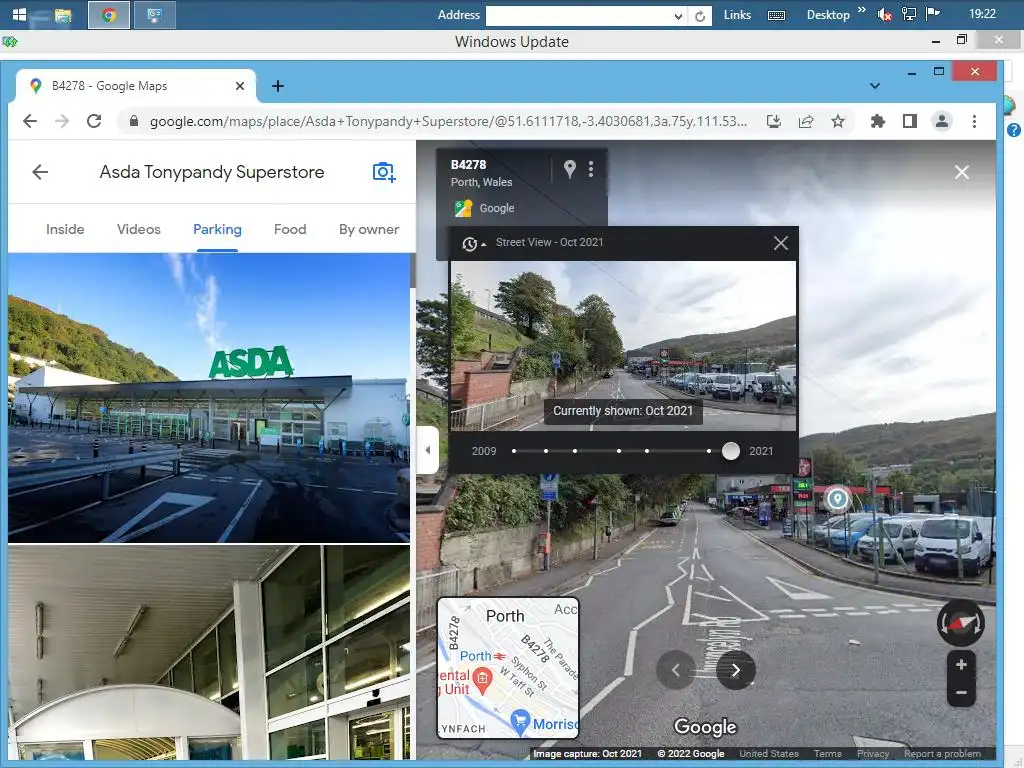The height and width of the screenshot is (768, 1024).
Task: Click the Windows Update taskbar button
Action: pos(155,15)
